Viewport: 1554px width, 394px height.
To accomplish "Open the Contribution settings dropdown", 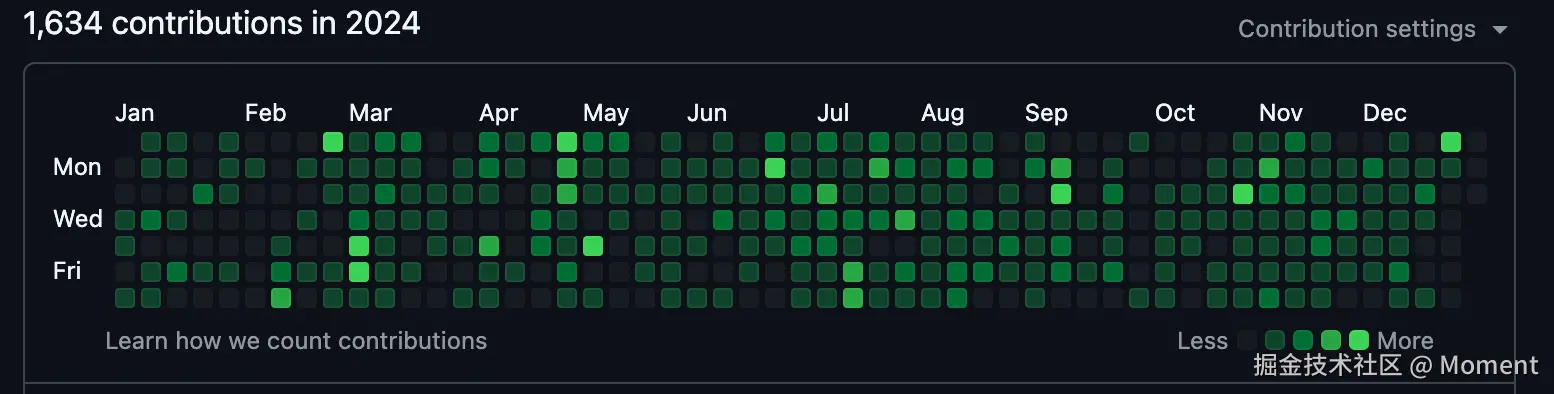I will (x=1372, y=30).
